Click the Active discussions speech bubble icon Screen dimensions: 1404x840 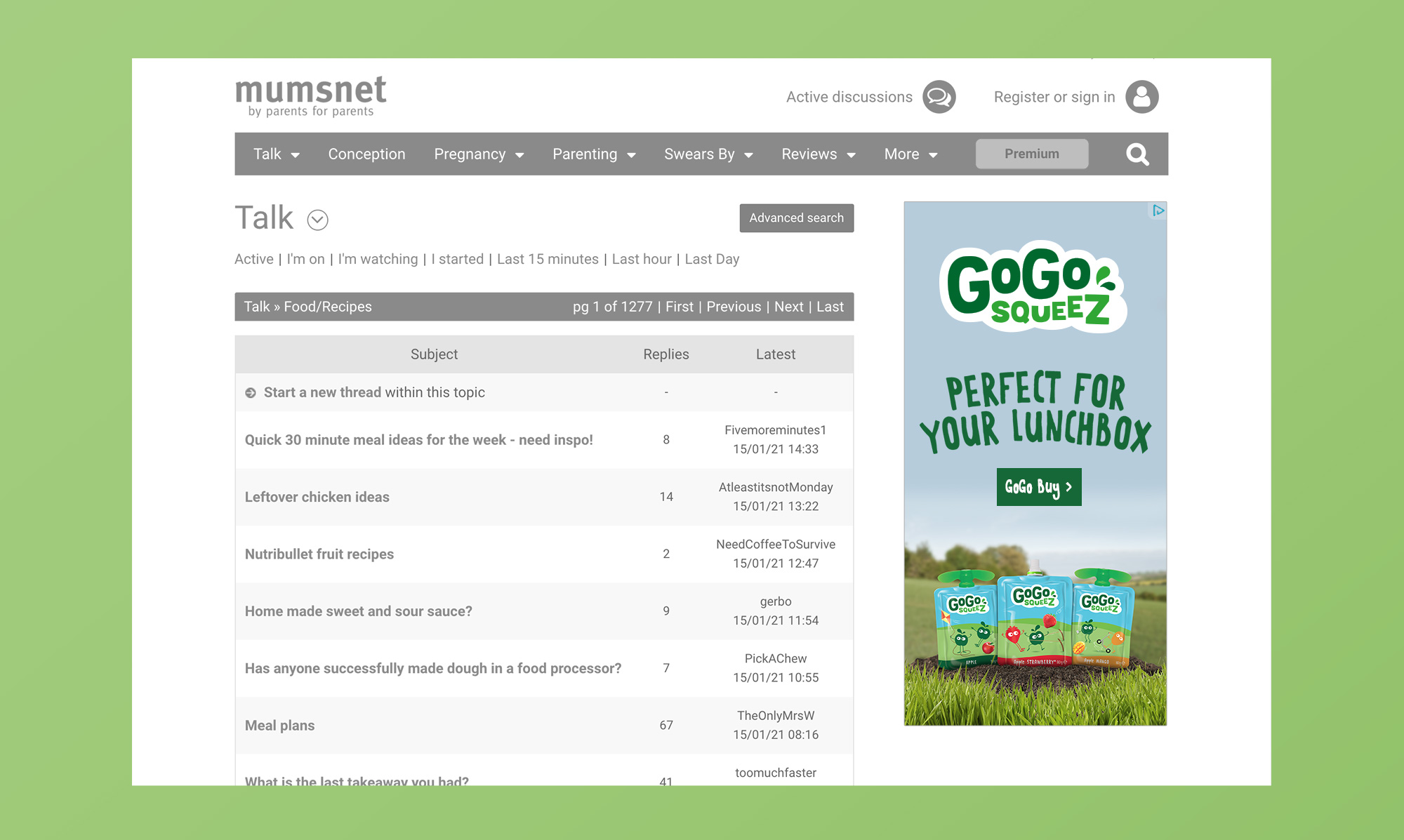pyautogui.click(x=939, y=97)
